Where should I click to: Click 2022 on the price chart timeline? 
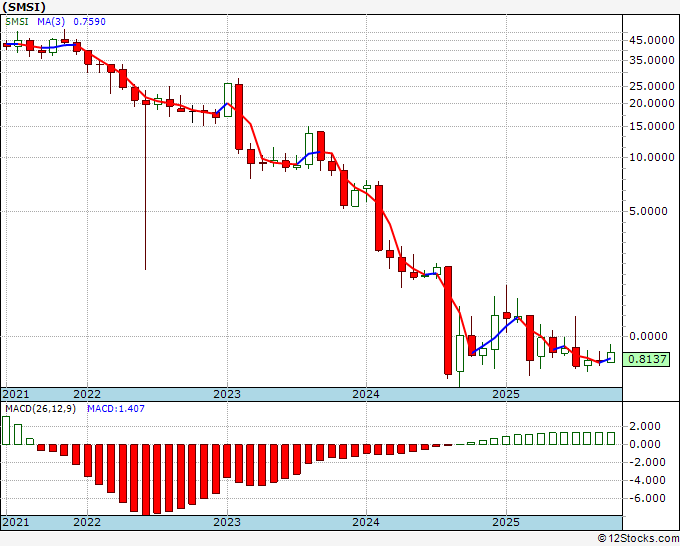[87, 394]
